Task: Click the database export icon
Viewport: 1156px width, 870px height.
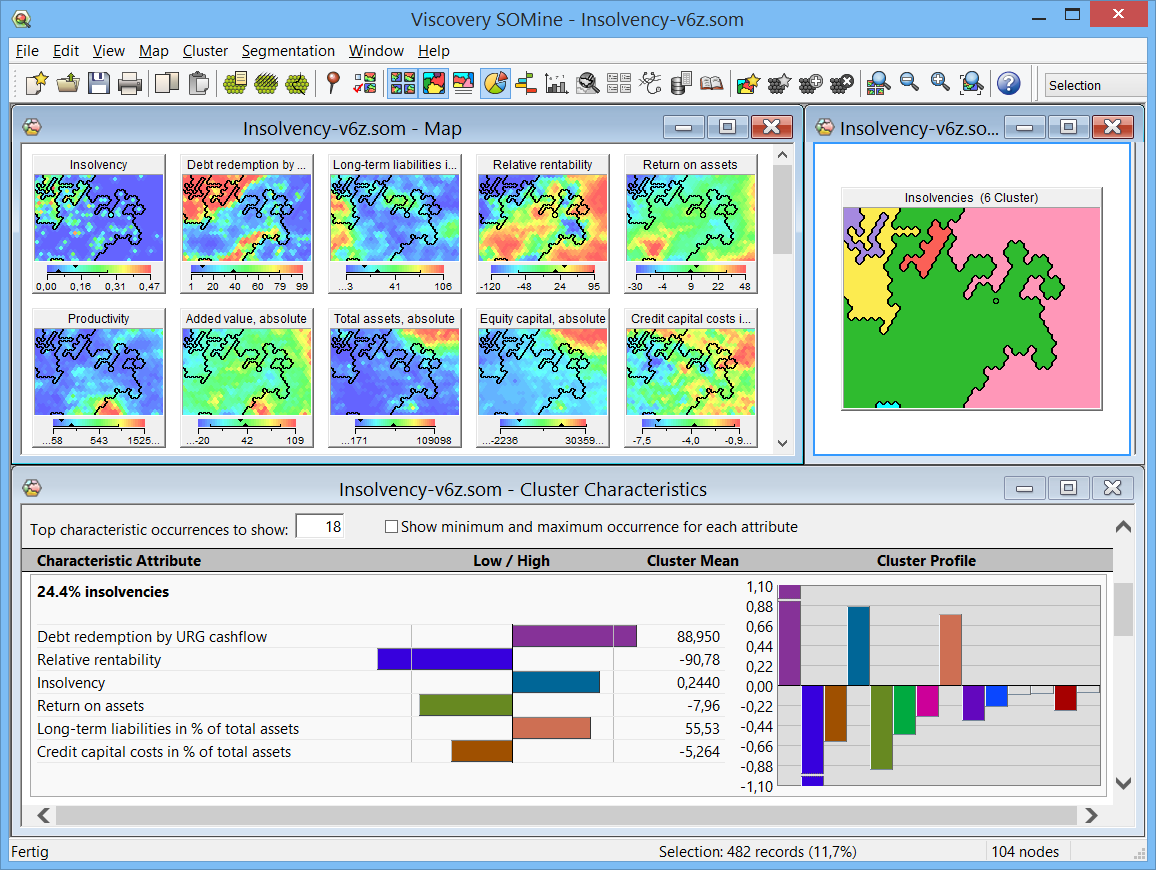Action: pyautogui.click(x=681, y=84)
